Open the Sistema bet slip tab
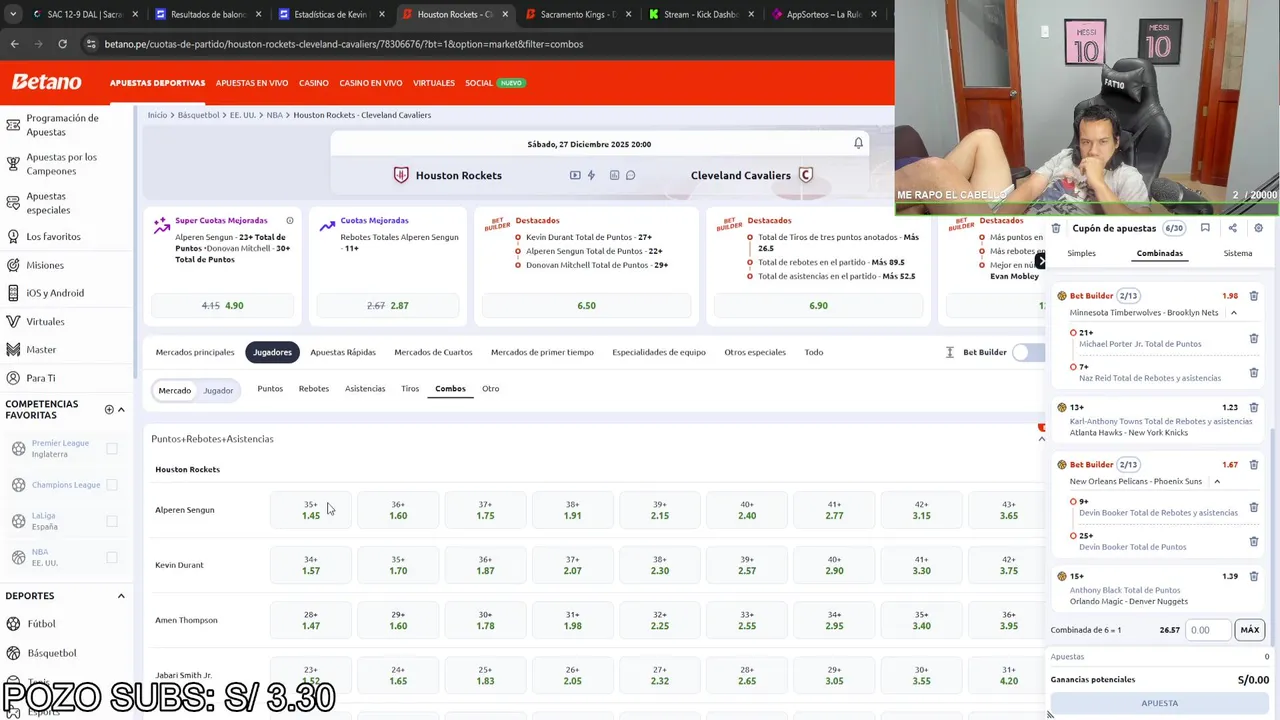 coord(1238,253)
